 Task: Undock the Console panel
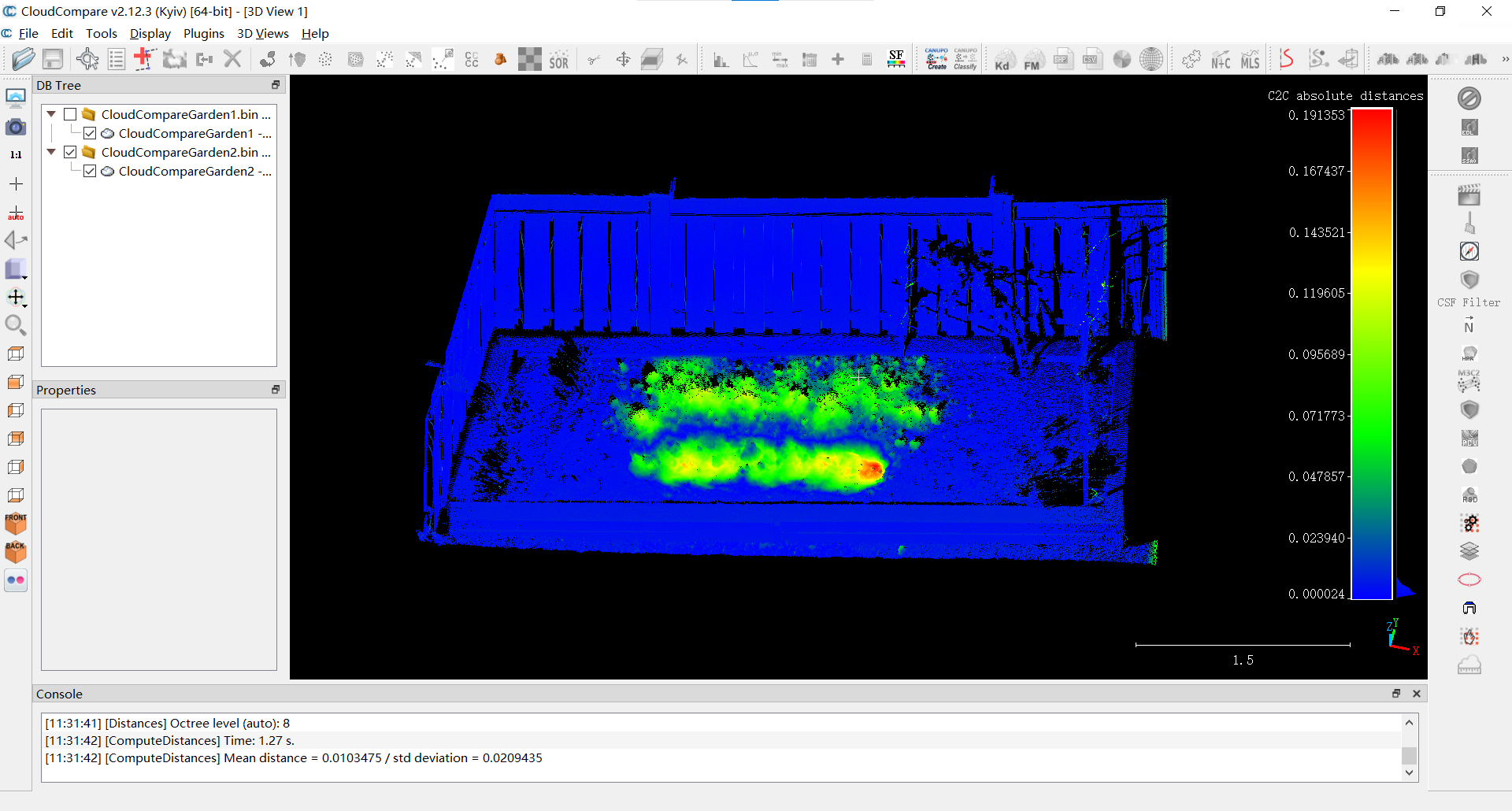[x=1396, y=694]
